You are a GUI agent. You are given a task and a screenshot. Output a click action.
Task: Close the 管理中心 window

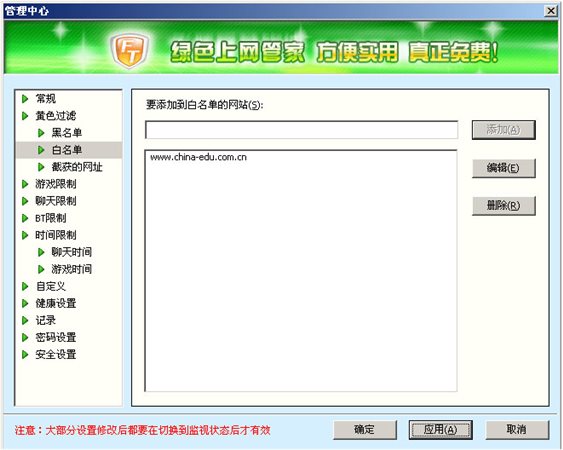coord(551,11)
